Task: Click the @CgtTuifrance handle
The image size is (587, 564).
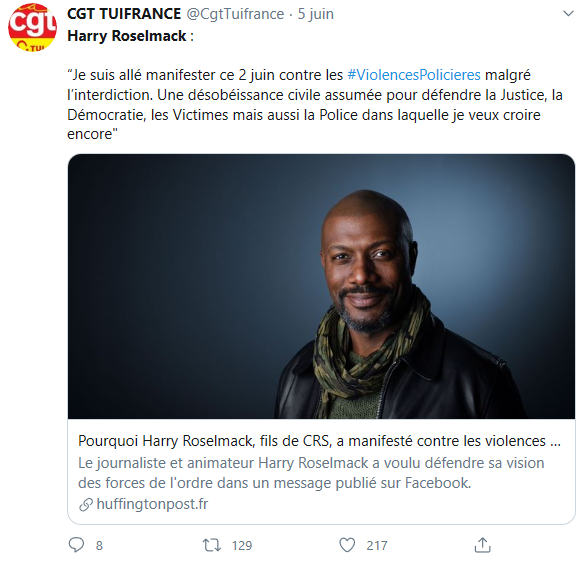Action: tap(235, 14)
